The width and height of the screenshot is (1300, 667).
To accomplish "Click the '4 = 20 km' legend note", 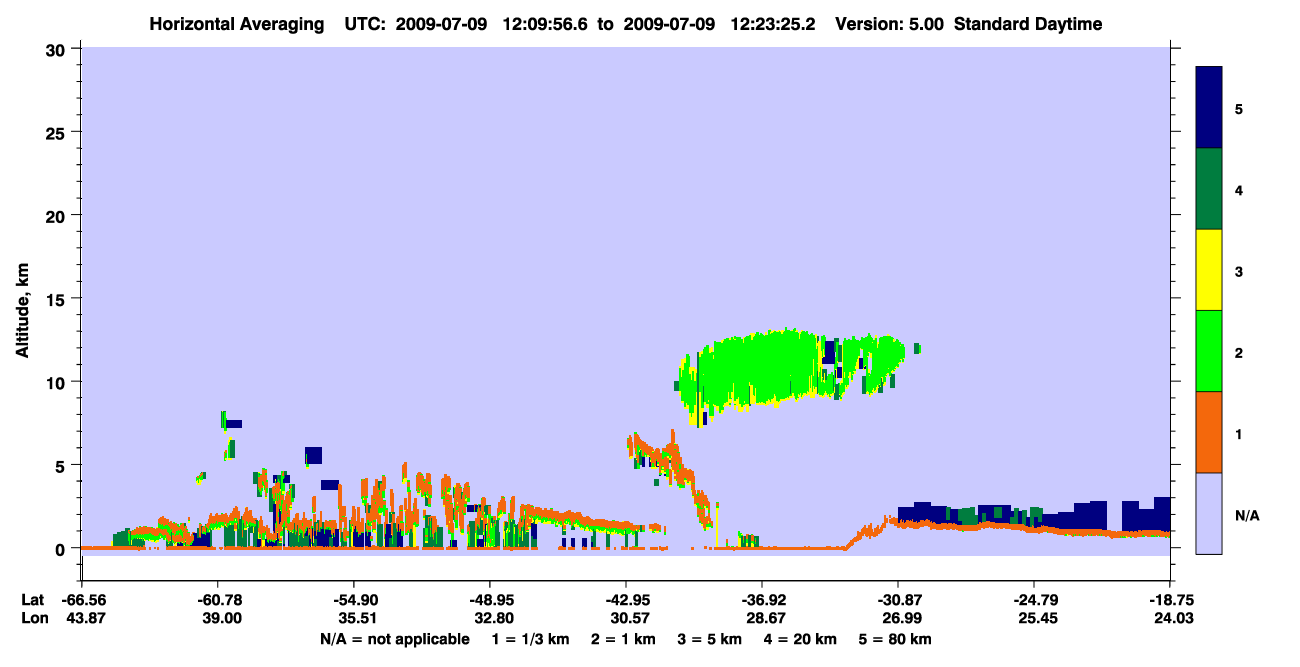I will [x=798, y=639].
